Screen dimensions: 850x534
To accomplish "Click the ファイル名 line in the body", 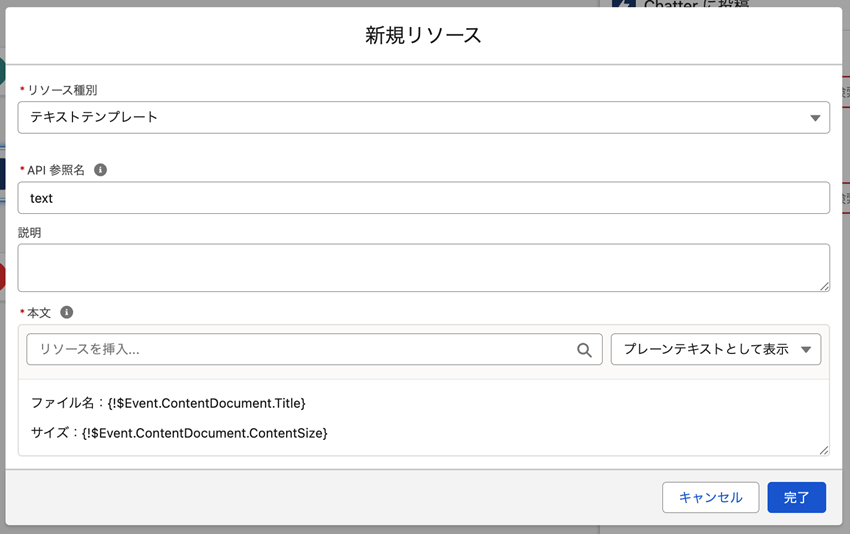I will (x=168, y=403).
